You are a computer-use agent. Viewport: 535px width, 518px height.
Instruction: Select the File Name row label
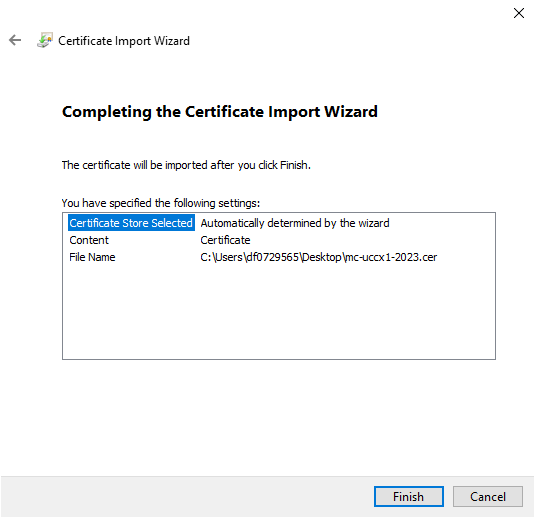point(92,257)
